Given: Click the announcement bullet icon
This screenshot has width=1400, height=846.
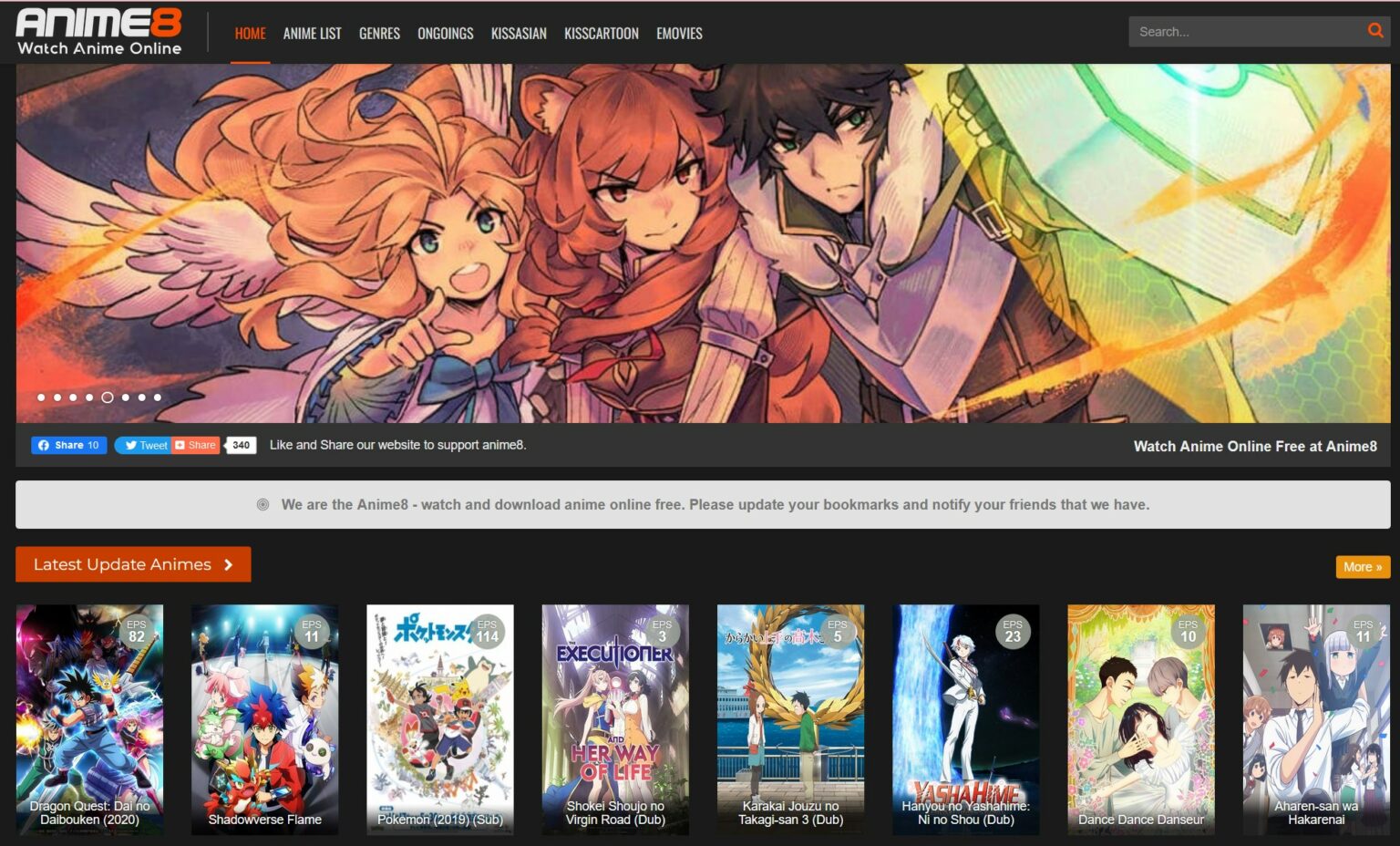Looking at the screenshot, I should (x=262, y=504).
